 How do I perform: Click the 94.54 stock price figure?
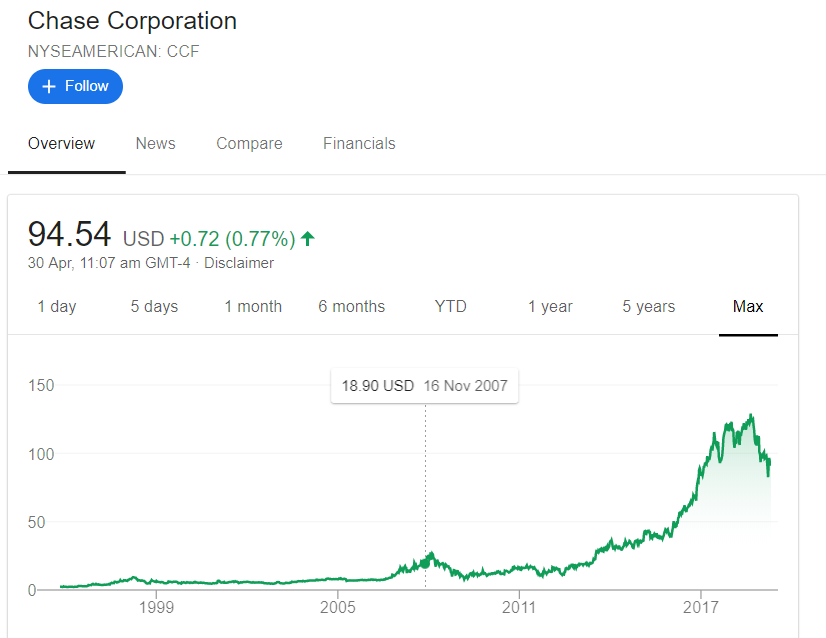69,234
